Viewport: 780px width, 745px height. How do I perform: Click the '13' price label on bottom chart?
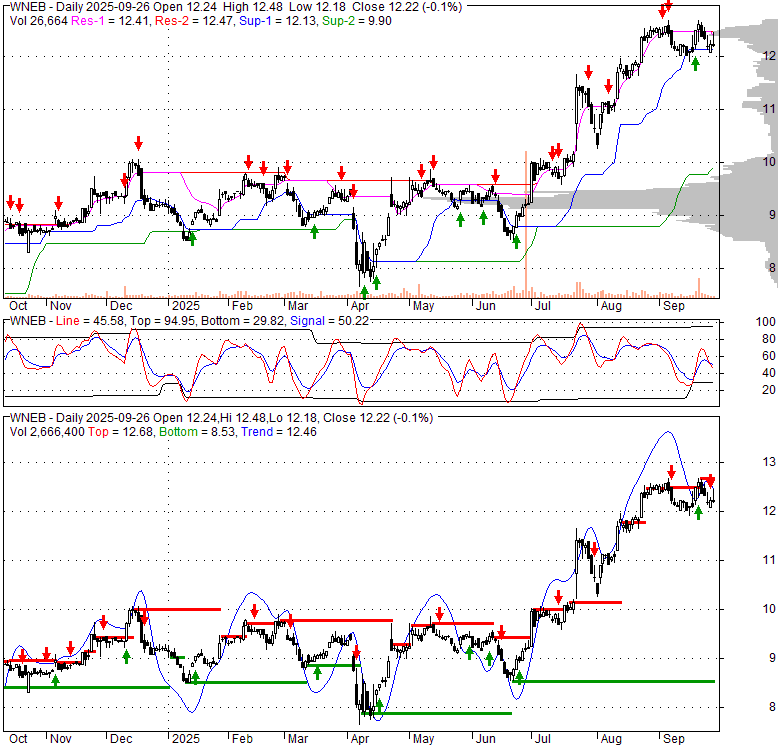click(x=769, y=462)
